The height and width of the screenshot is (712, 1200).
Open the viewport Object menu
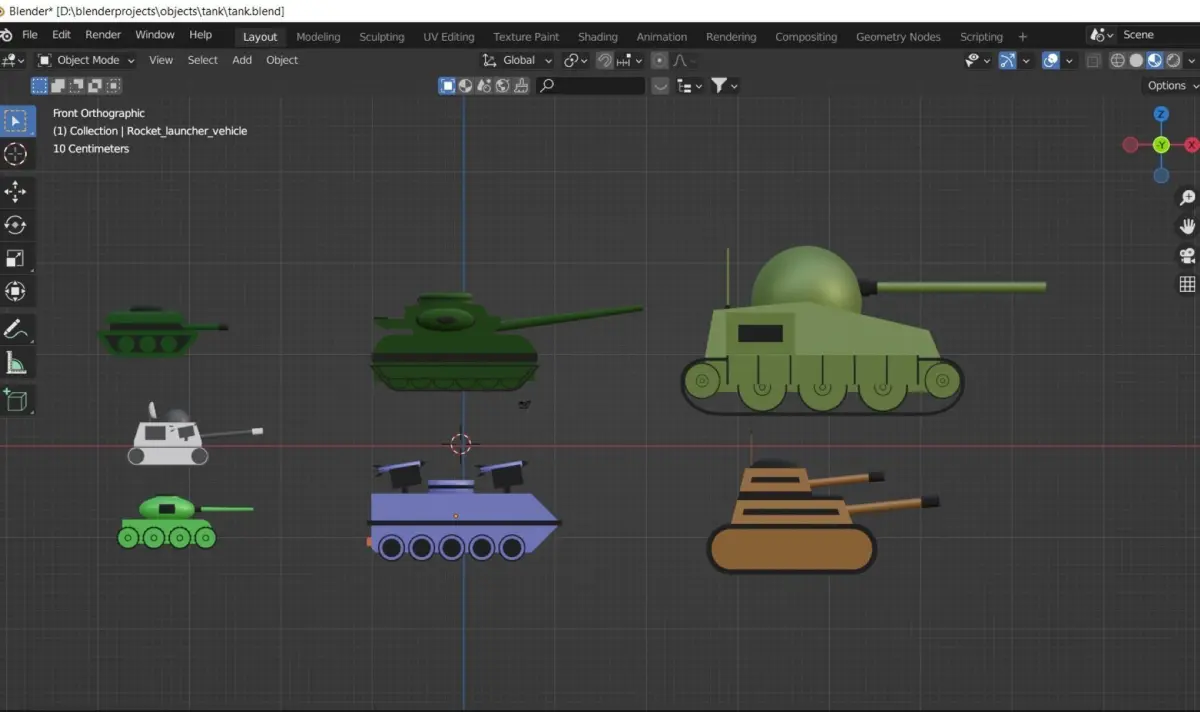282,60
